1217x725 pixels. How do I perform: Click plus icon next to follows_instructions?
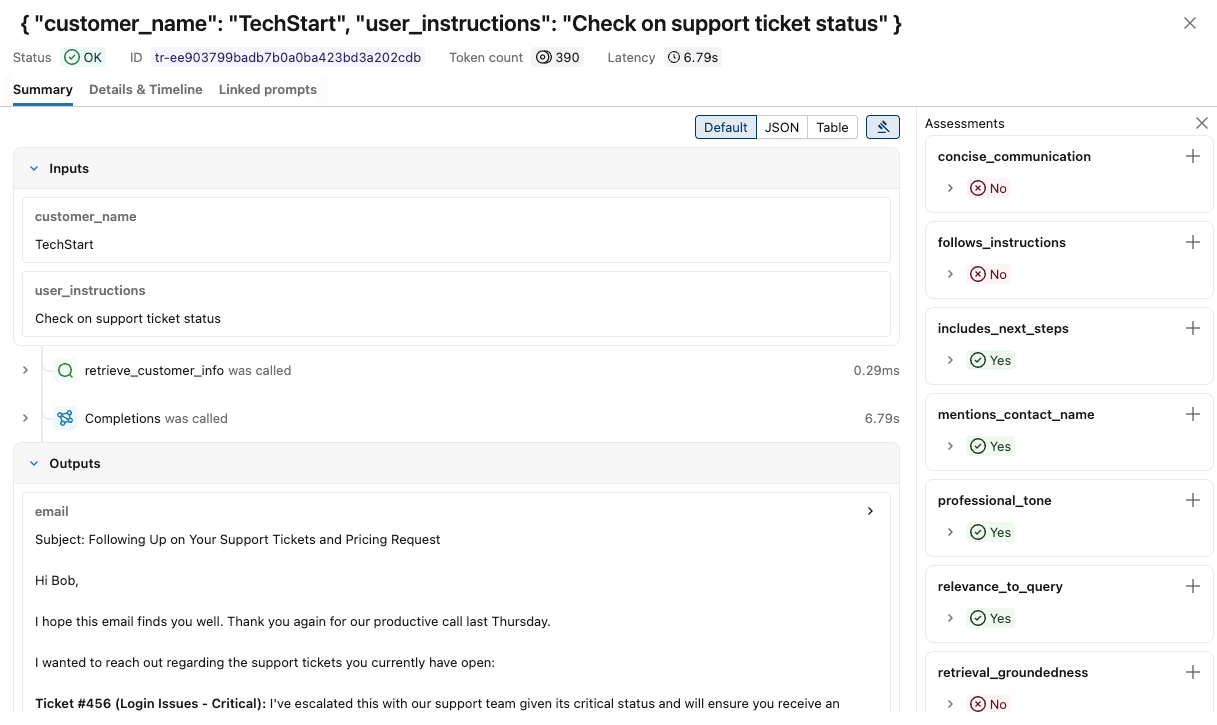click(1192, 242)
